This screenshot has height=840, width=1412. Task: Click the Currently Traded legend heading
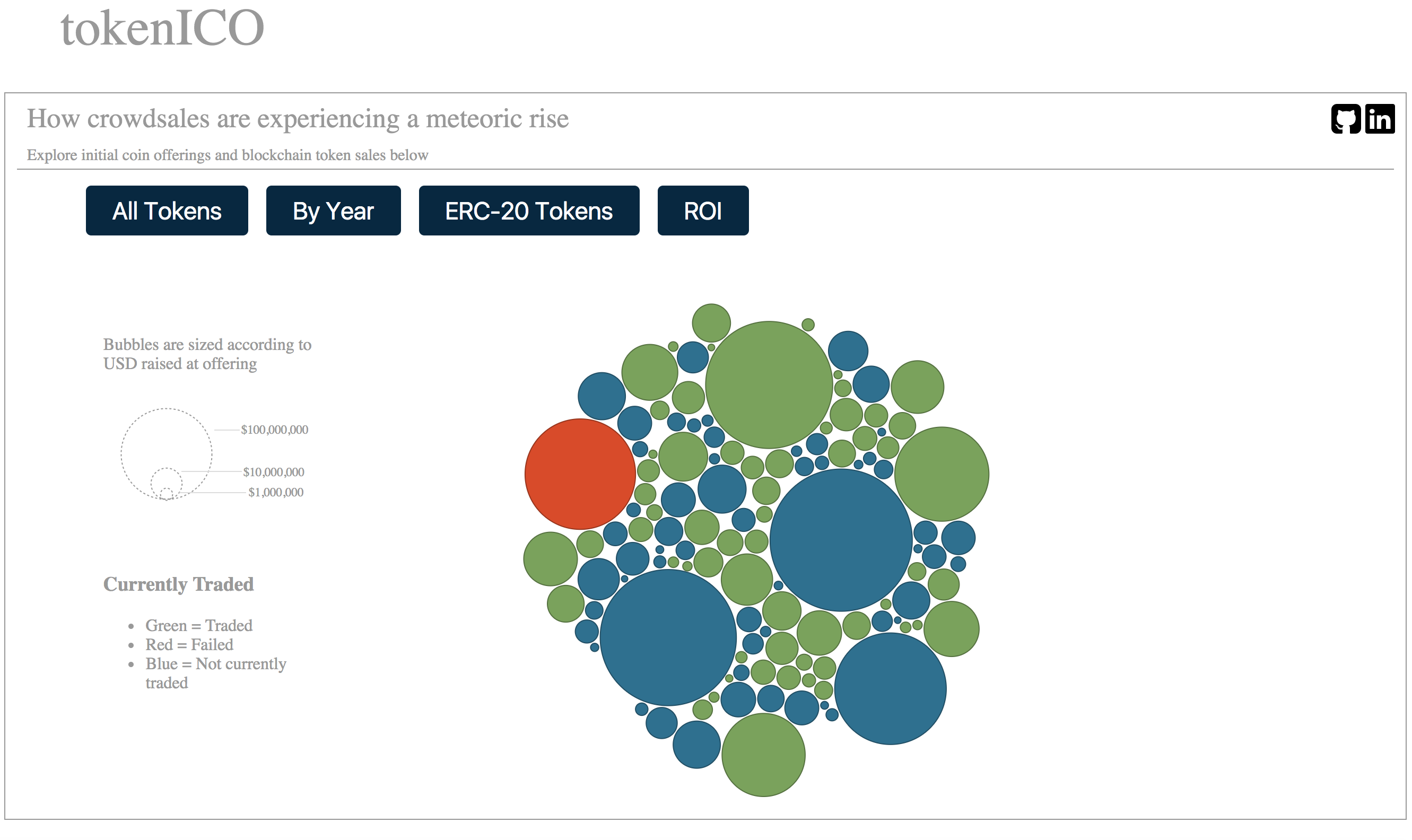178,583
